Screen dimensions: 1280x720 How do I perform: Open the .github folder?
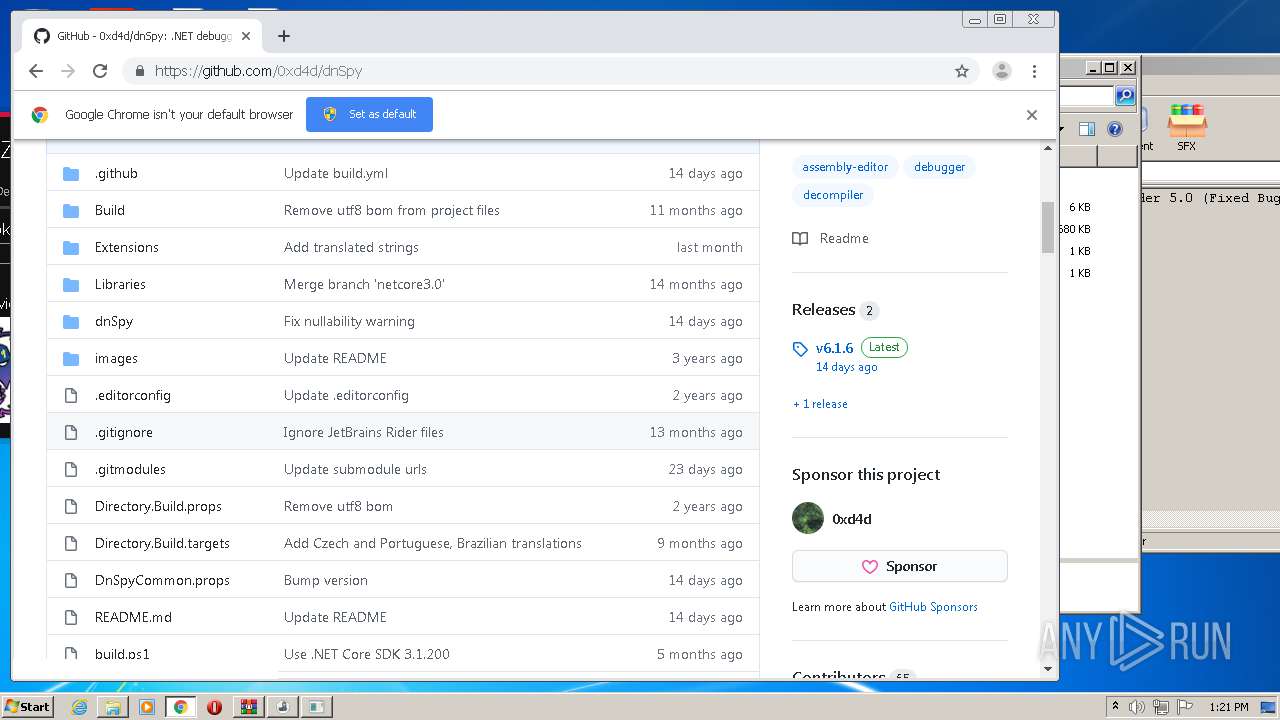[x=116, y=173]
